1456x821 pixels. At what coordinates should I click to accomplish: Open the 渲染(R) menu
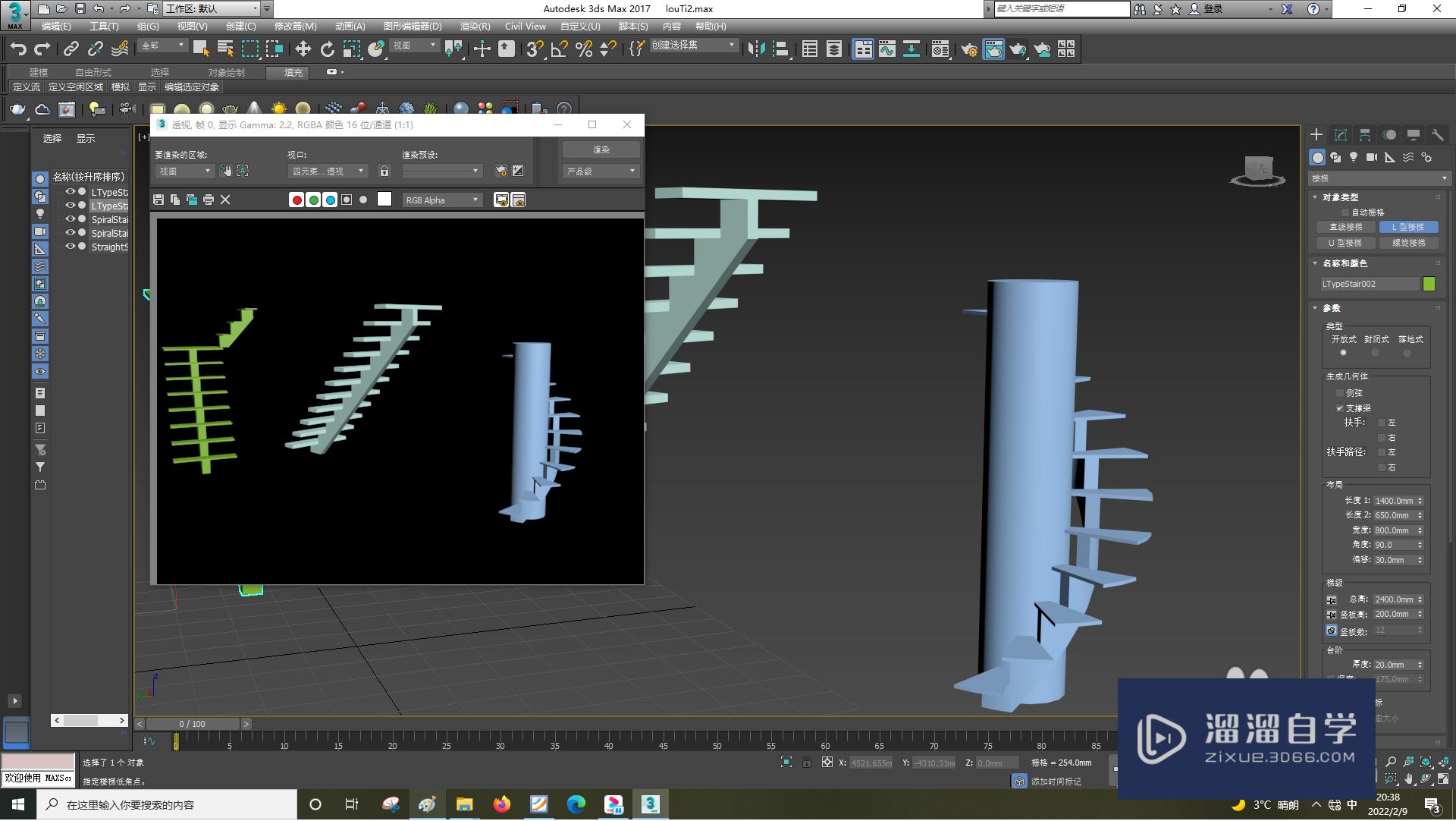pos(475,26)
